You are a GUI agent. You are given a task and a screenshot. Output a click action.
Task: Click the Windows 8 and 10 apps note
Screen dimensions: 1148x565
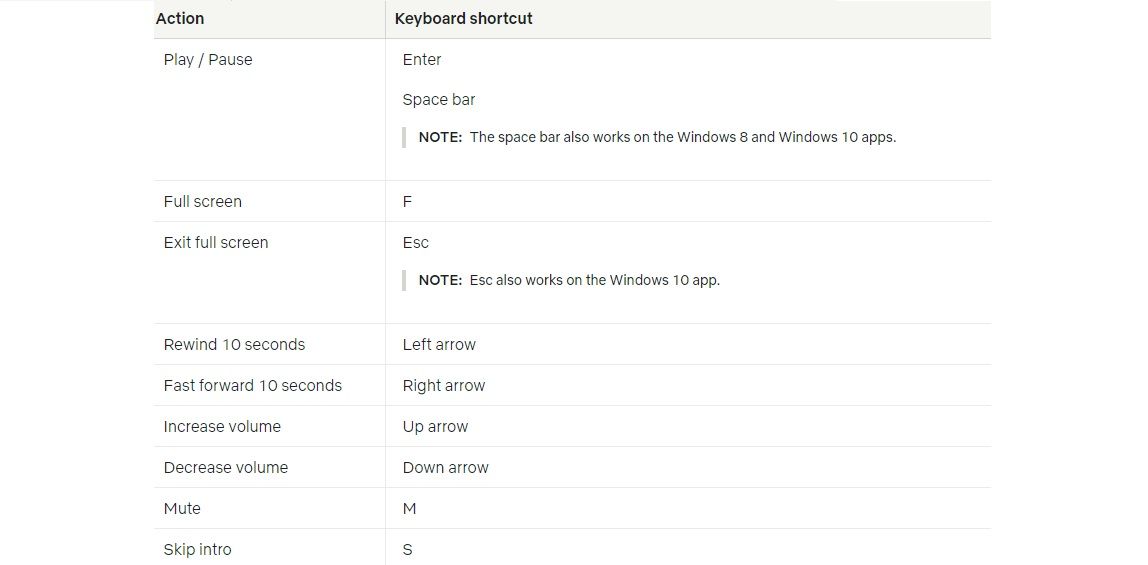657,137
